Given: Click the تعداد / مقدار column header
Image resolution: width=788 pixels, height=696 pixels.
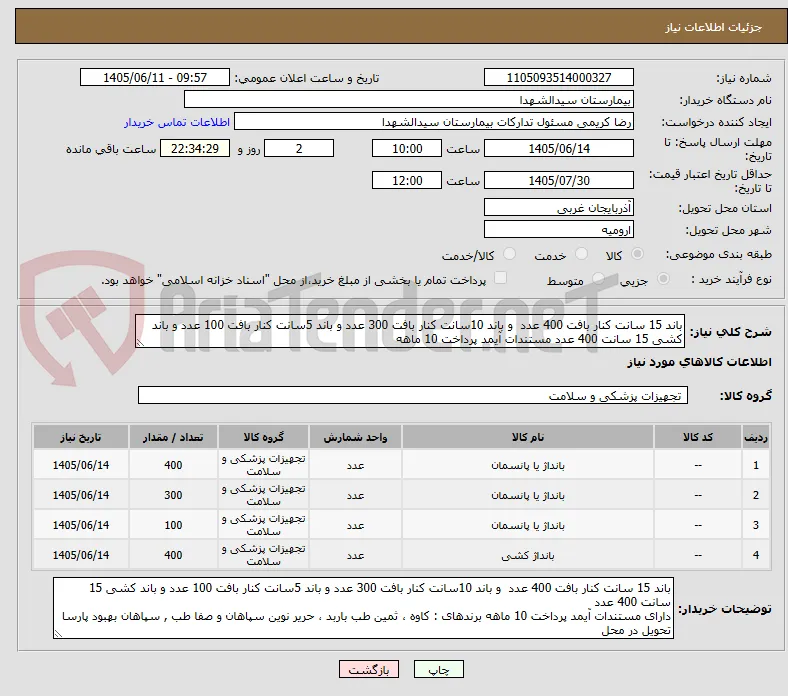Looking at the screenshot, I should coord(173,437).
